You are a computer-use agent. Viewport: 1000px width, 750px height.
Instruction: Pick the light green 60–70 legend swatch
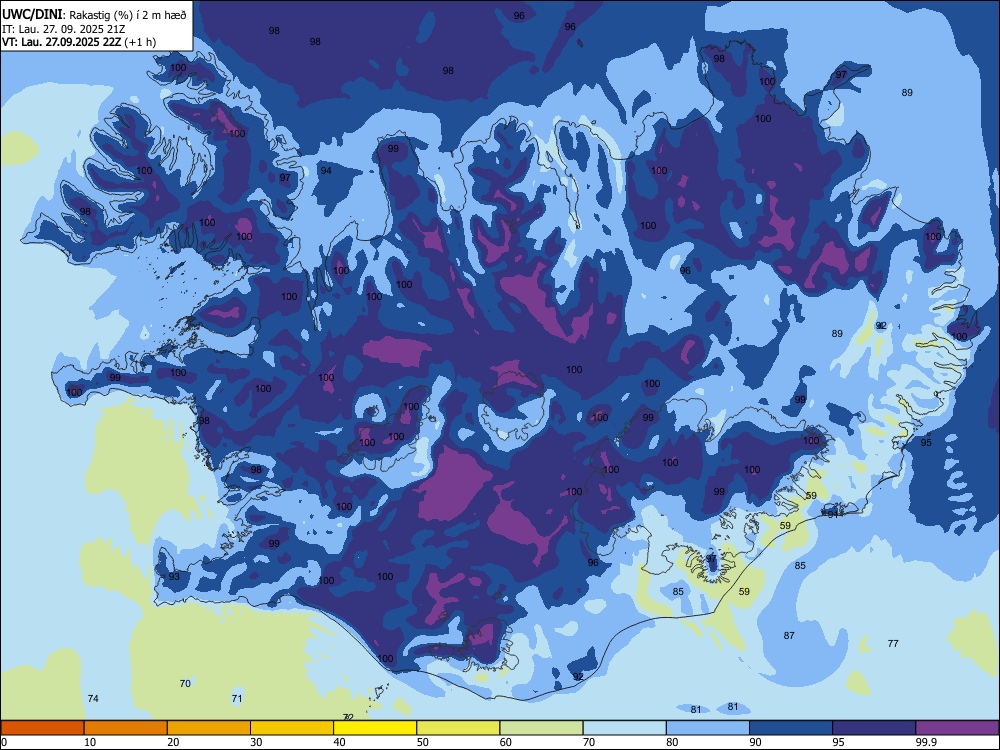pyautogui.click(x=541, y=728)
